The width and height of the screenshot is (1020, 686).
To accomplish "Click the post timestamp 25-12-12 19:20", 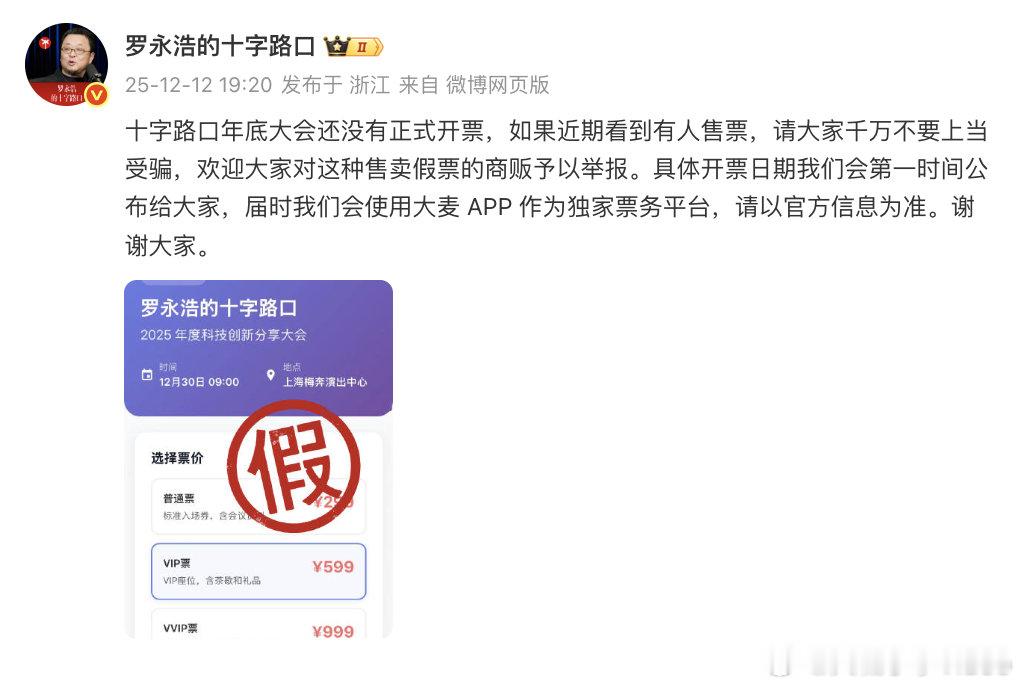I will (198, 85).
